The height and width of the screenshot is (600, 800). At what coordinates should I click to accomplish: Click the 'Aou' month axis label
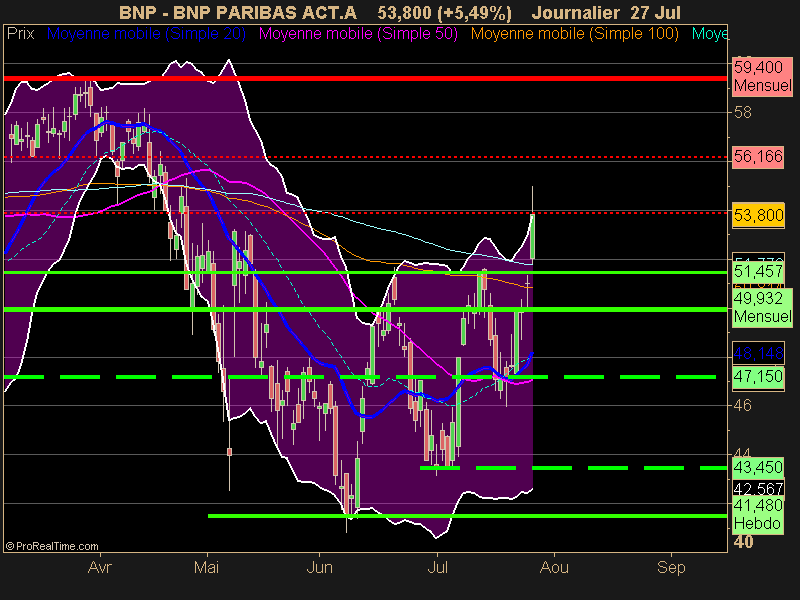554,567
